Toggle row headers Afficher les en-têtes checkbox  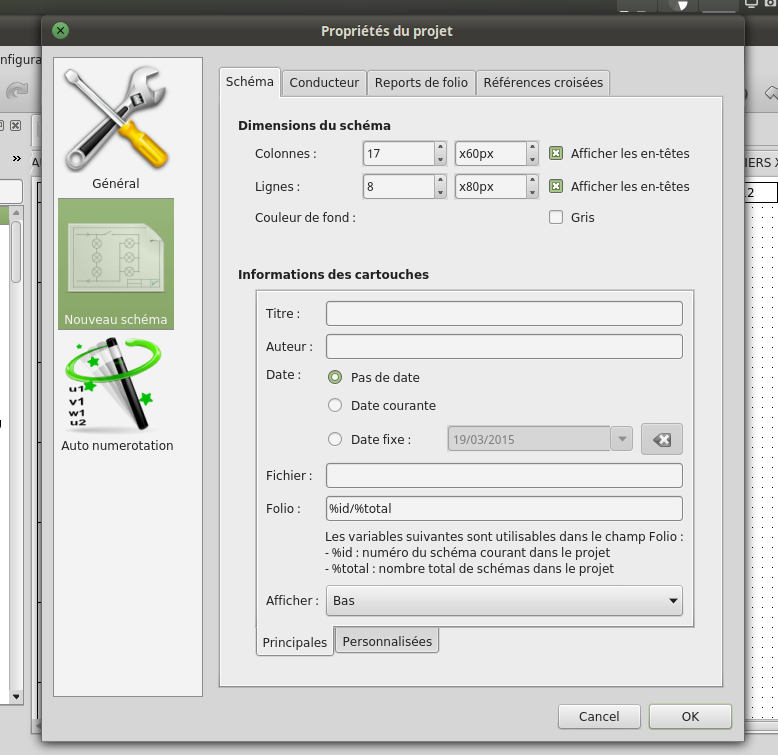556,187
